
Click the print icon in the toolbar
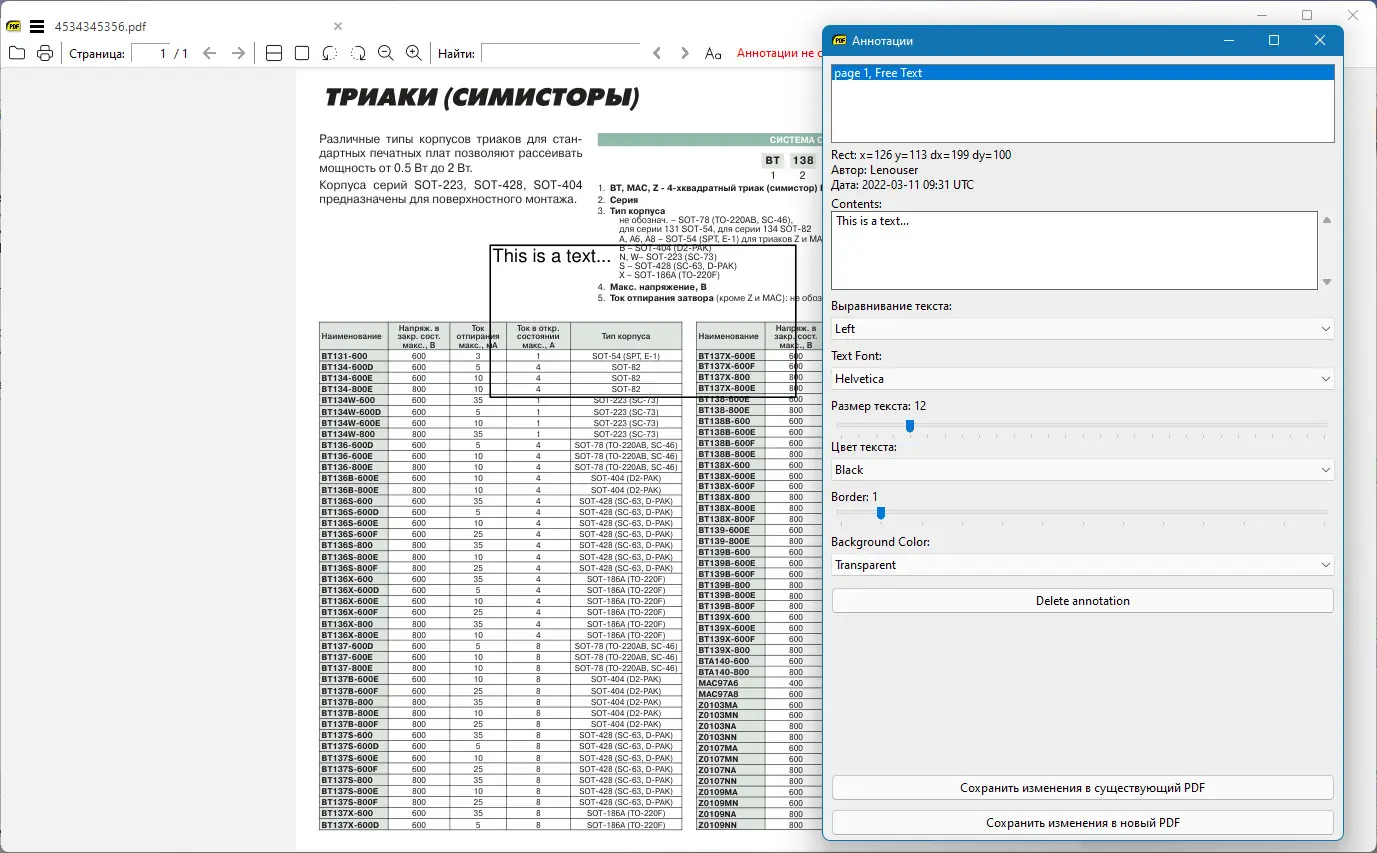[x=44, y=53]
